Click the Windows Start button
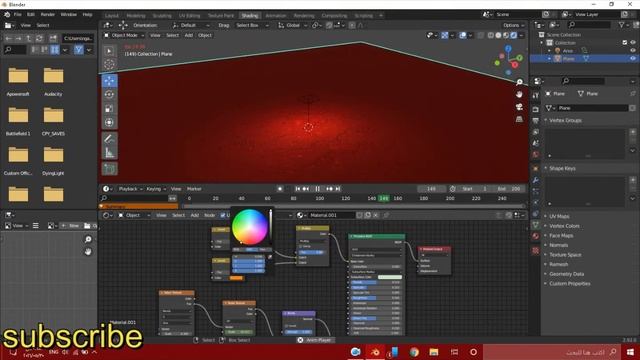Viewport: 640px width, 360px height. click(630, 352)
